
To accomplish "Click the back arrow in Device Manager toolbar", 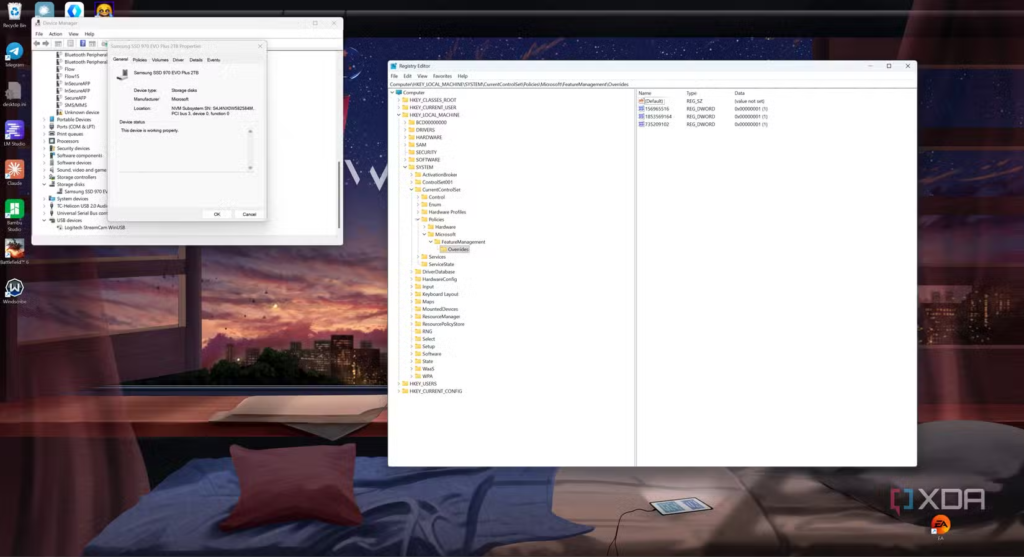I will 39,43.
